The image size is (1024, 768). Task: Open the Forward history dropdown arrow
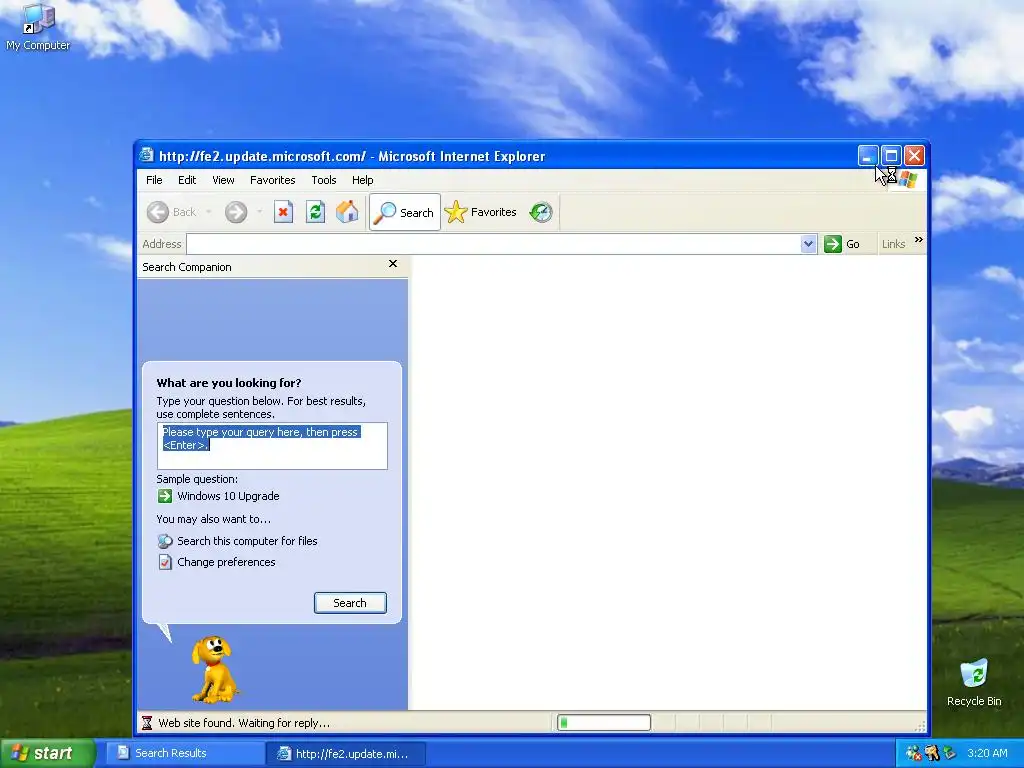[x=259, y=212]
